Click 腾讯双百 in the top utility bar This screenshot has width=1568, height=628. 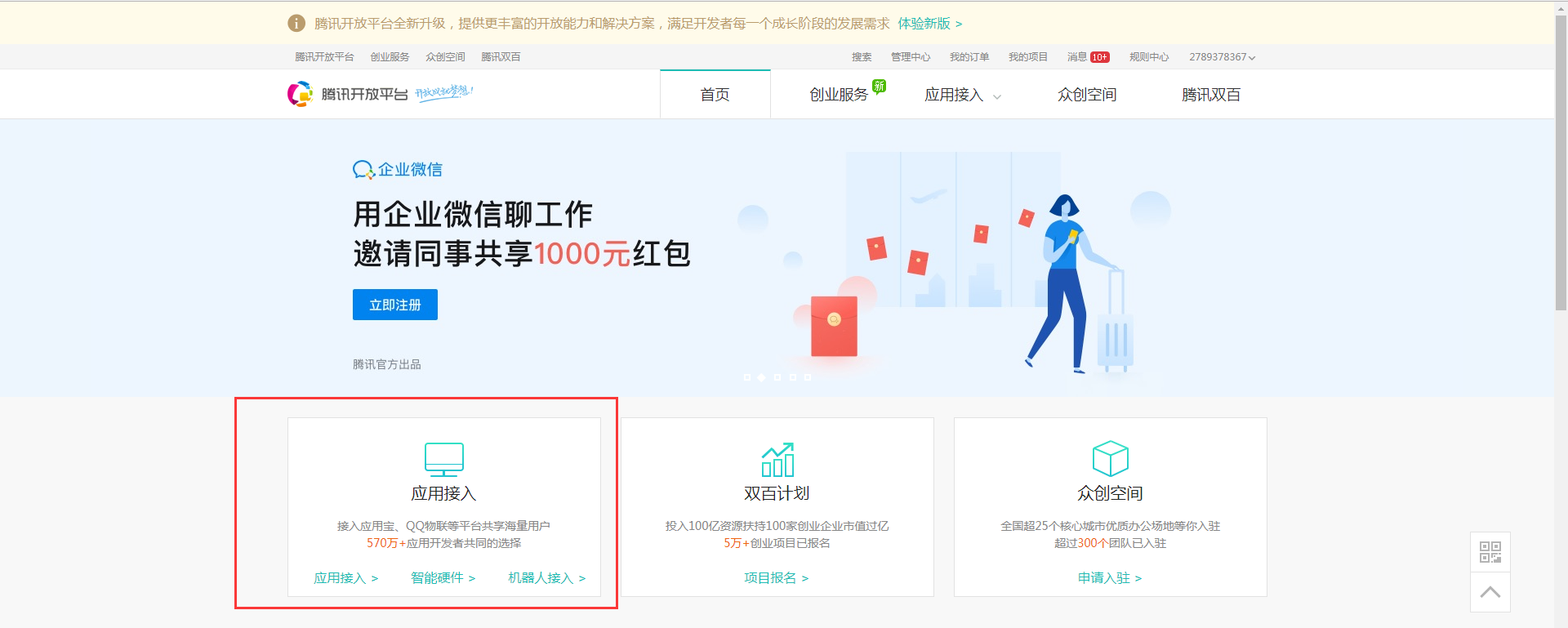[501, 57]
